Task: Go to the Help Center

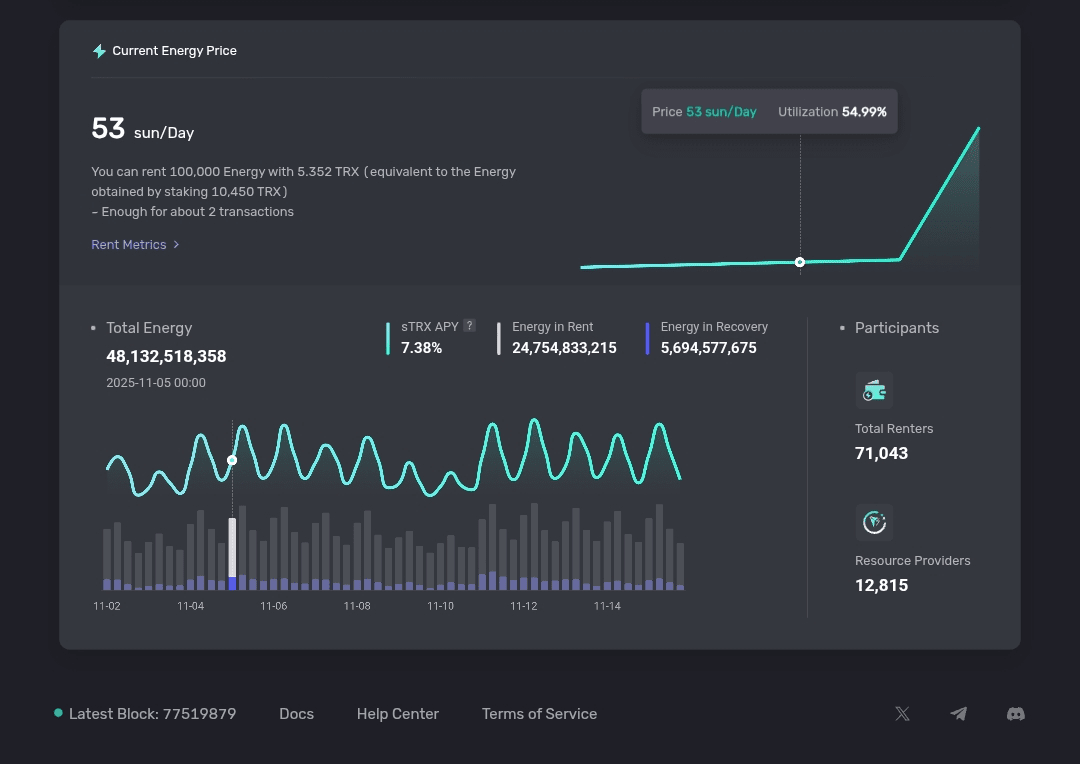Action: tap(397, 714)
